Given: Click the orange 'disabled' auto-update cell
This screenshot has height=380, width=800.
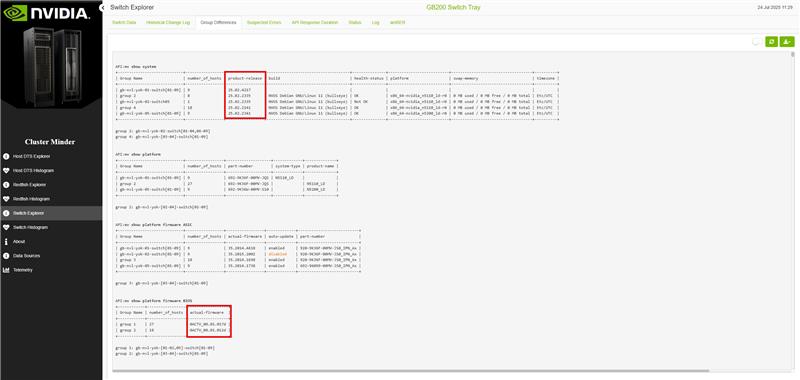Looking at the screenshot, I should pyautogui.click(x=278, y=254).
